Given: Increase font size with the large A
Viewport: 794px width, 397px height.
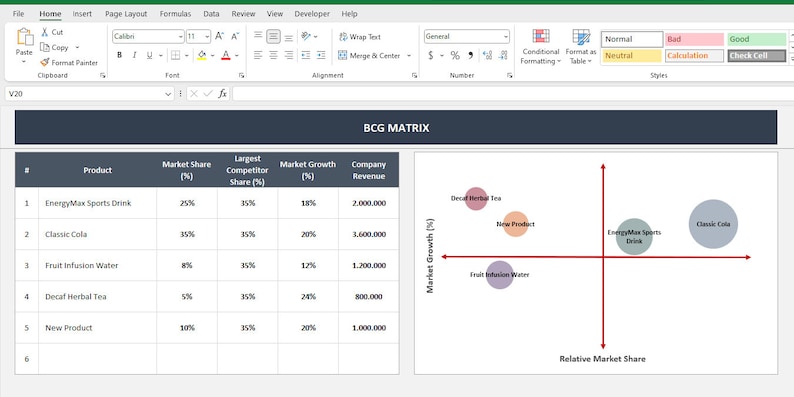Looking at the screenshot, I should [219, 36].
